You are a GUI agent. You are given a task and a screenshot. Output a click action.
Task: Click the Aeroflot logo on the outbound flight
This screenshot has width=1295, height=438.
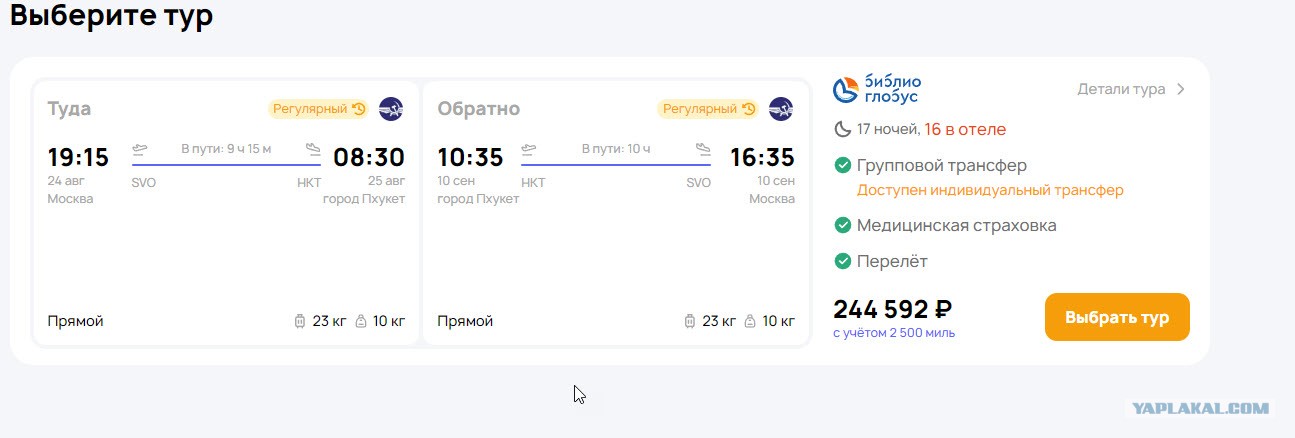tap(391, 109)
